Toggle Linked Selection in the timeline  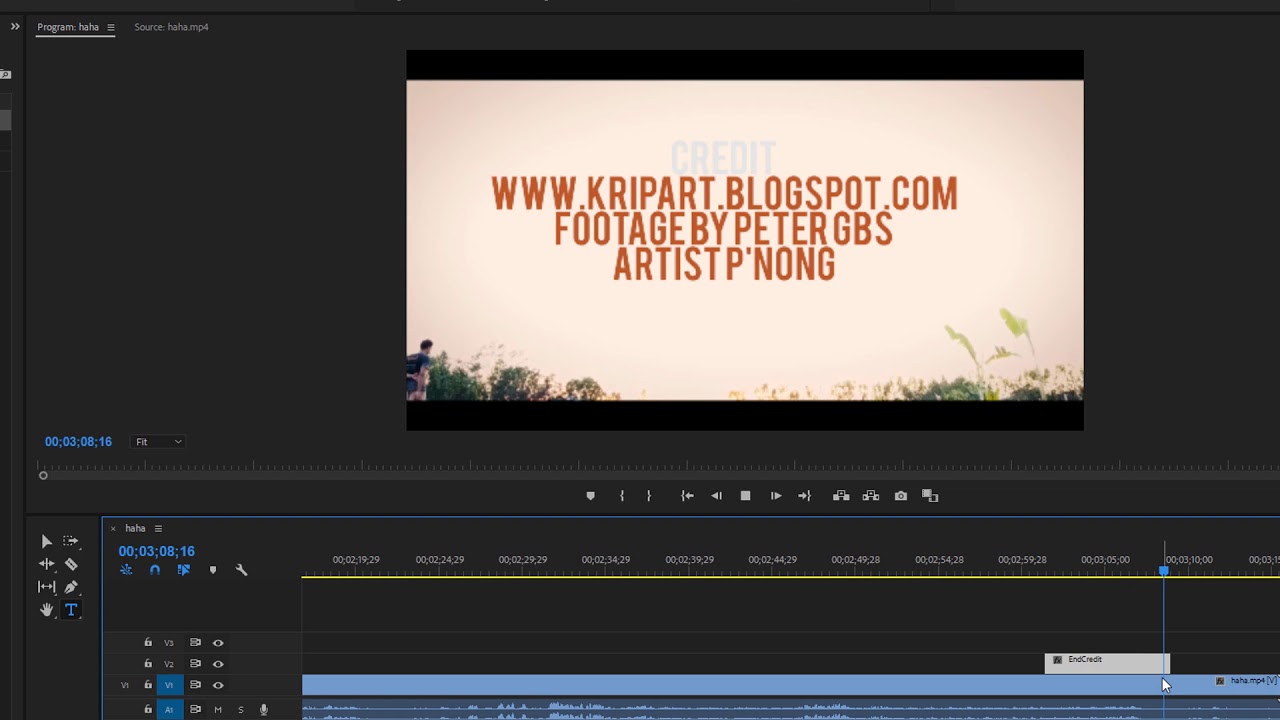tap(183, 570)
